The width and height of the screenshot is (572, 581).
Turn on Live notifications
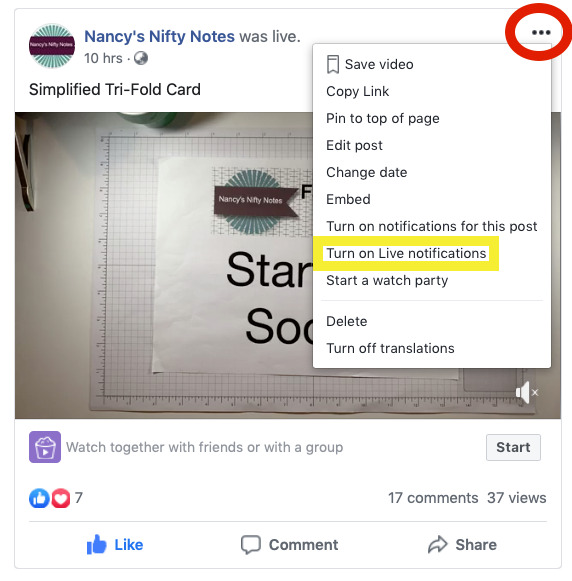(406, 253)
